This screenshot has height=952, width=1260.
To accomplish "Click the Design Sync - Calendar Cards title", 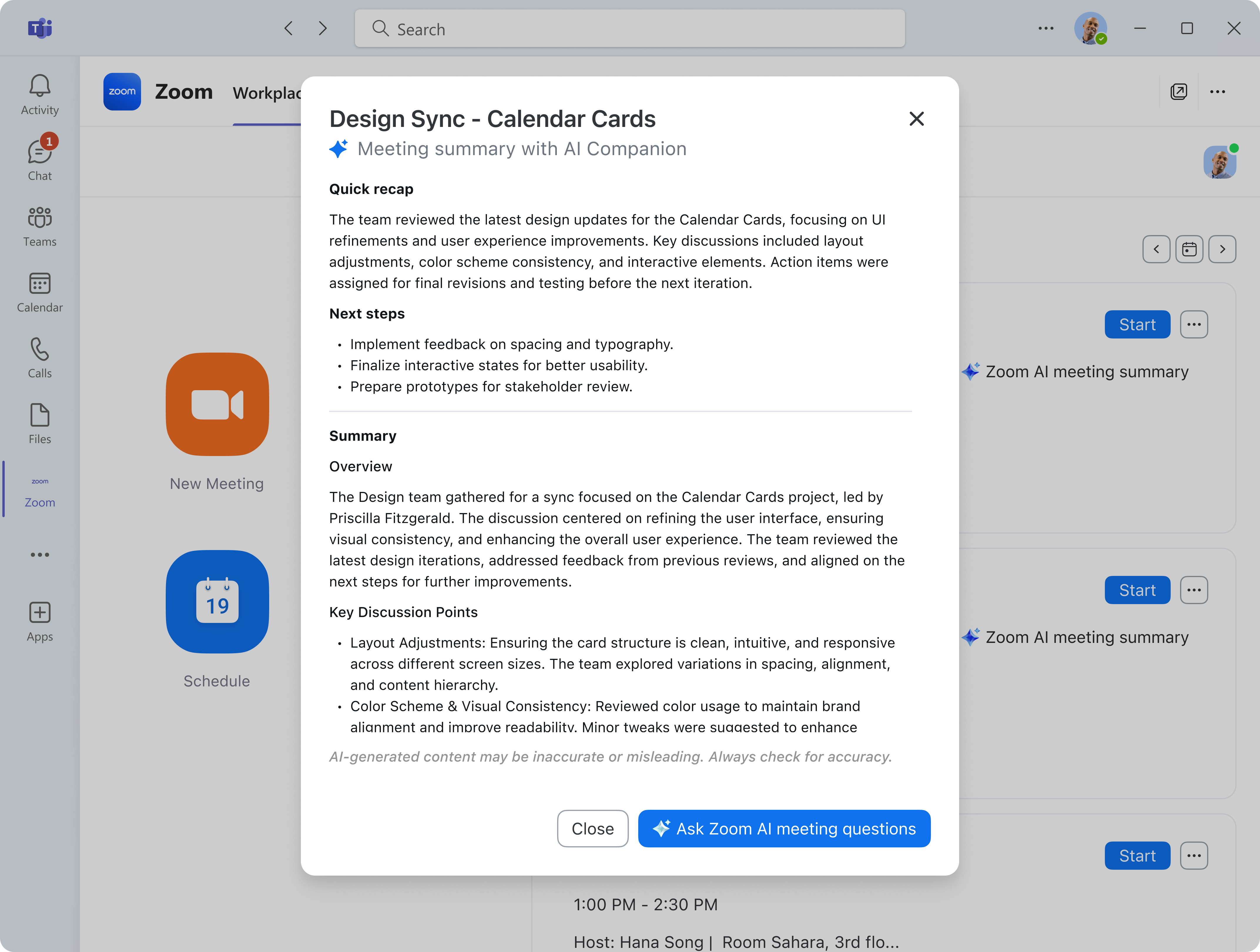I will point(492,119).
